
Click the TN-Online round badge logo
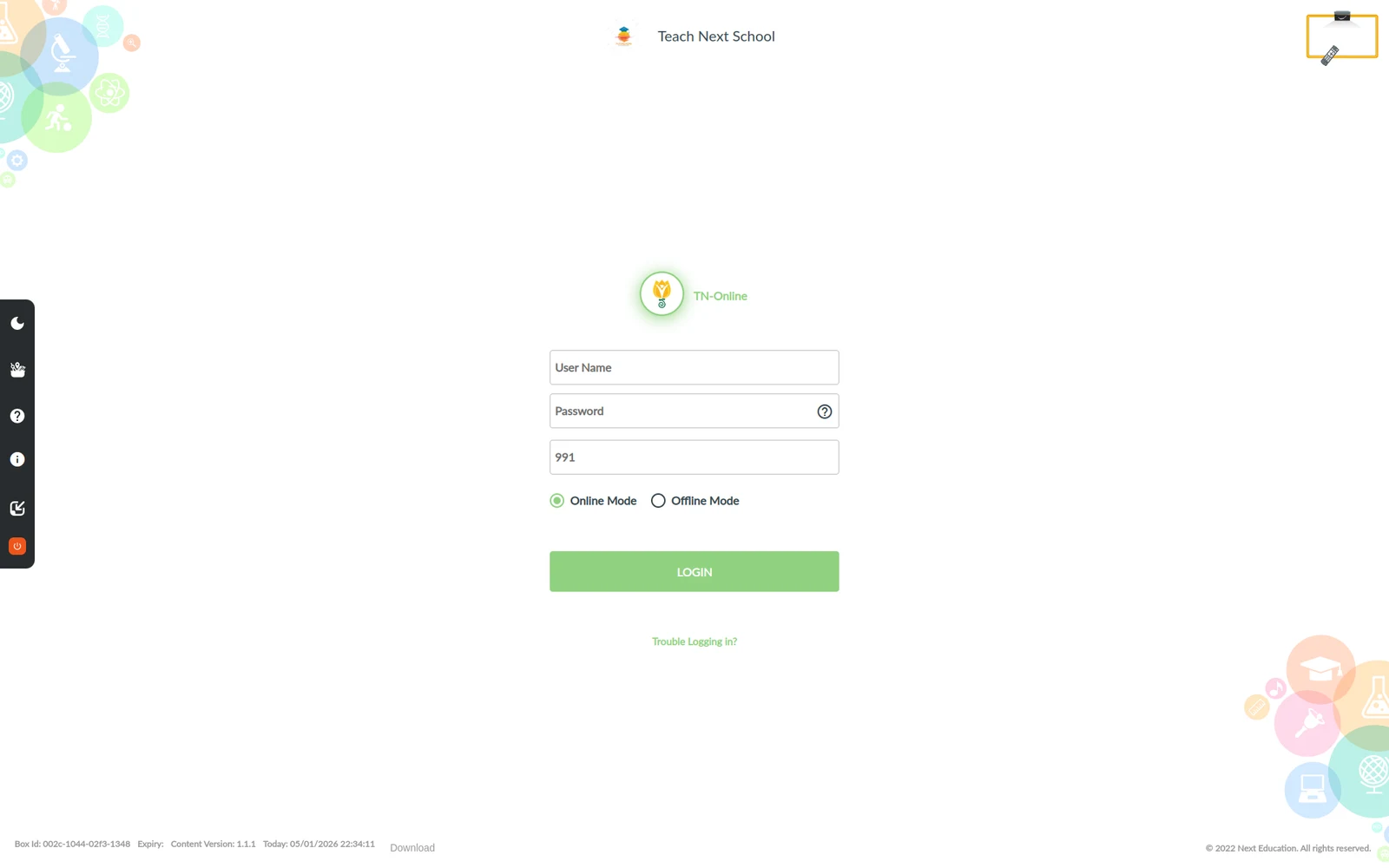click(x=662, y=293)
